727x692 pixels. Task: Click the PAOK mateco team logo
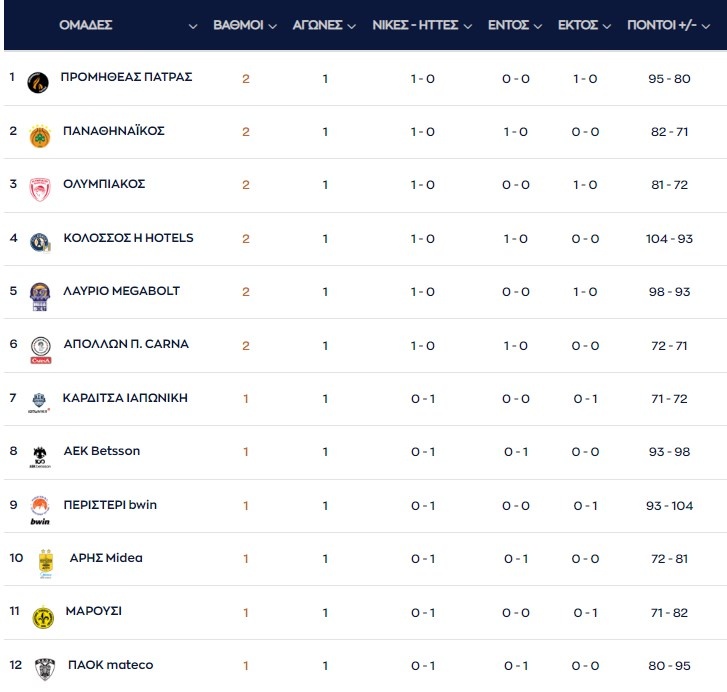(x=43, y=670)
